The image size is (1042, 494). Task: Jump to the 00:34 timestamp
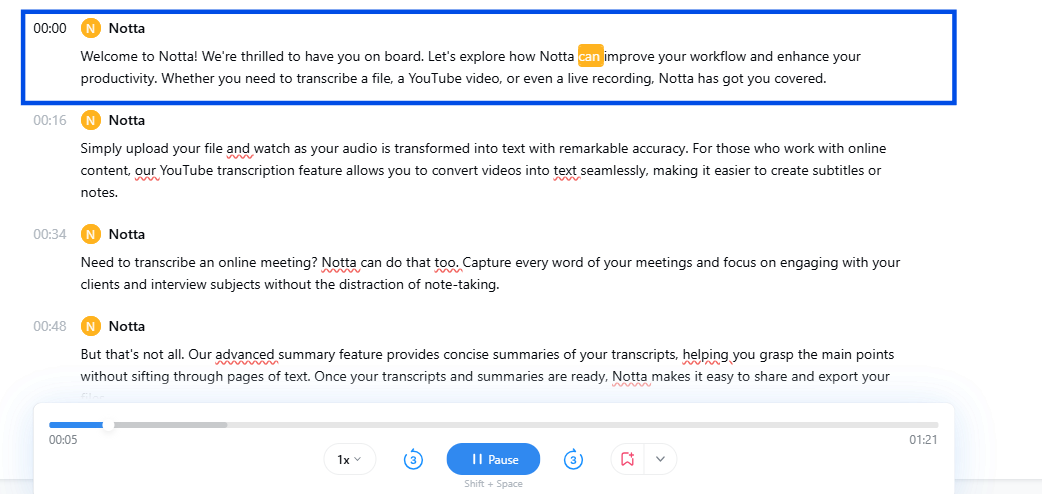pos(50,234)
